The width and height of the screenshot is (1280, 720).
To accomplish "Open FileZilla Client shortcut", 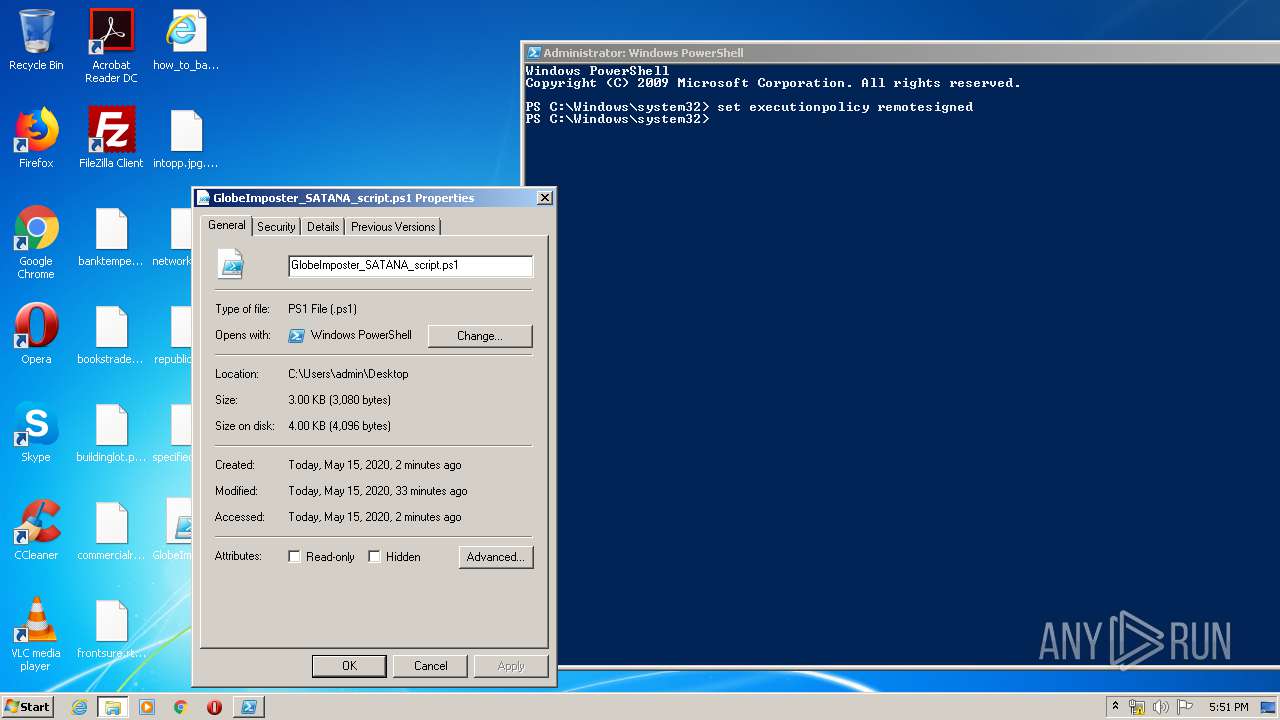I will (x=111, y=138).
